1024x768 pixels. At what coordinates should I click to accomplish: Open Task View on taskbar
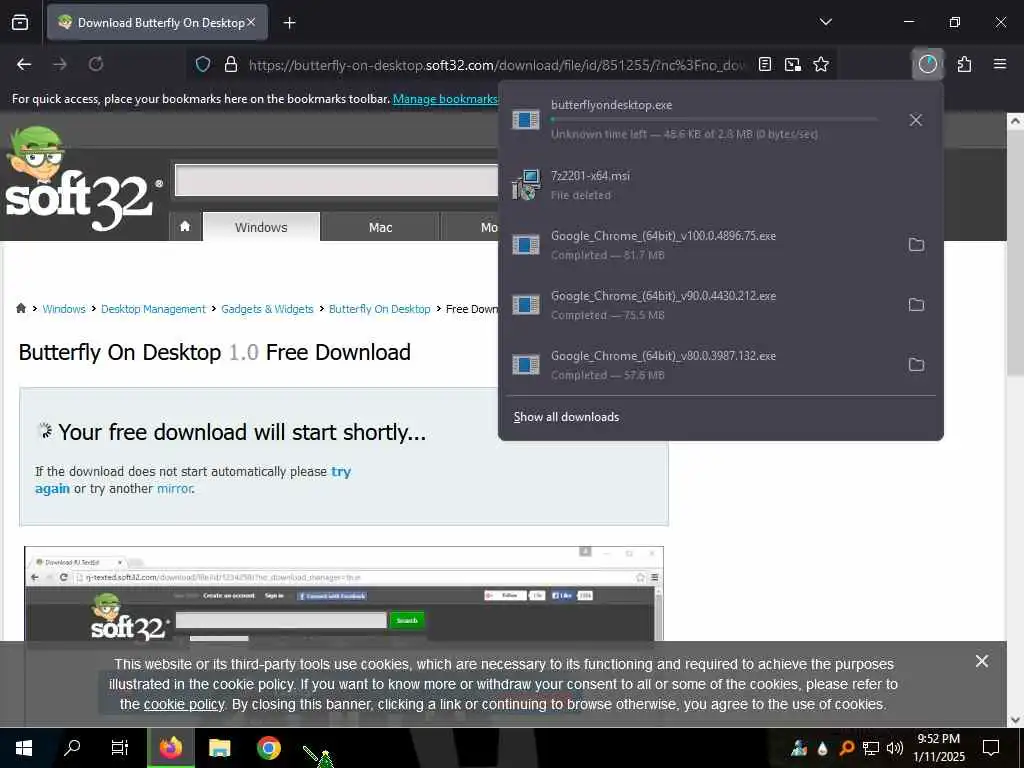click(x=120, y=748)
